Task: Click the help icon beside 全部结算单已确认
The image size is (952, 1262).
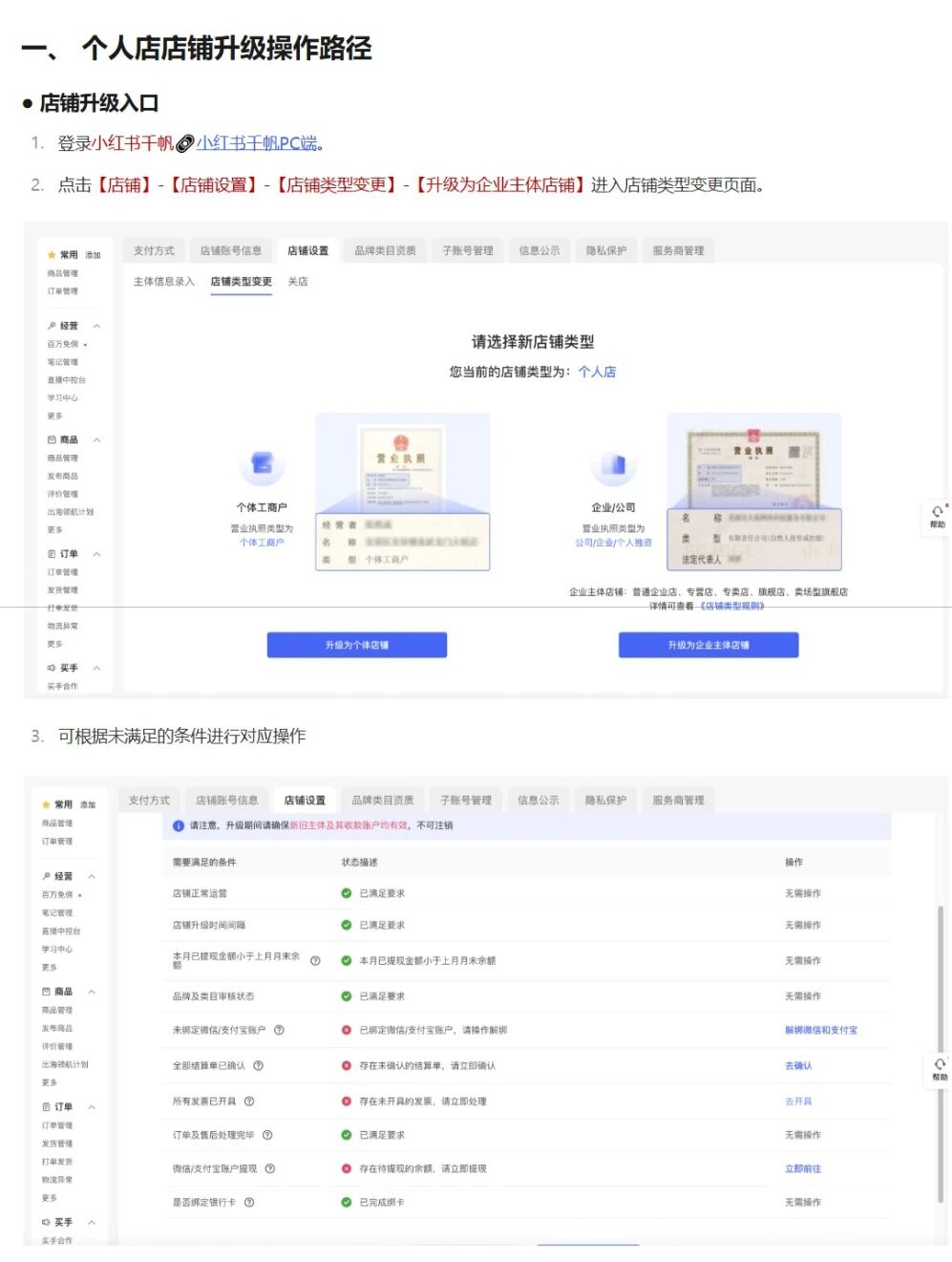Action: pos(258,1066)
